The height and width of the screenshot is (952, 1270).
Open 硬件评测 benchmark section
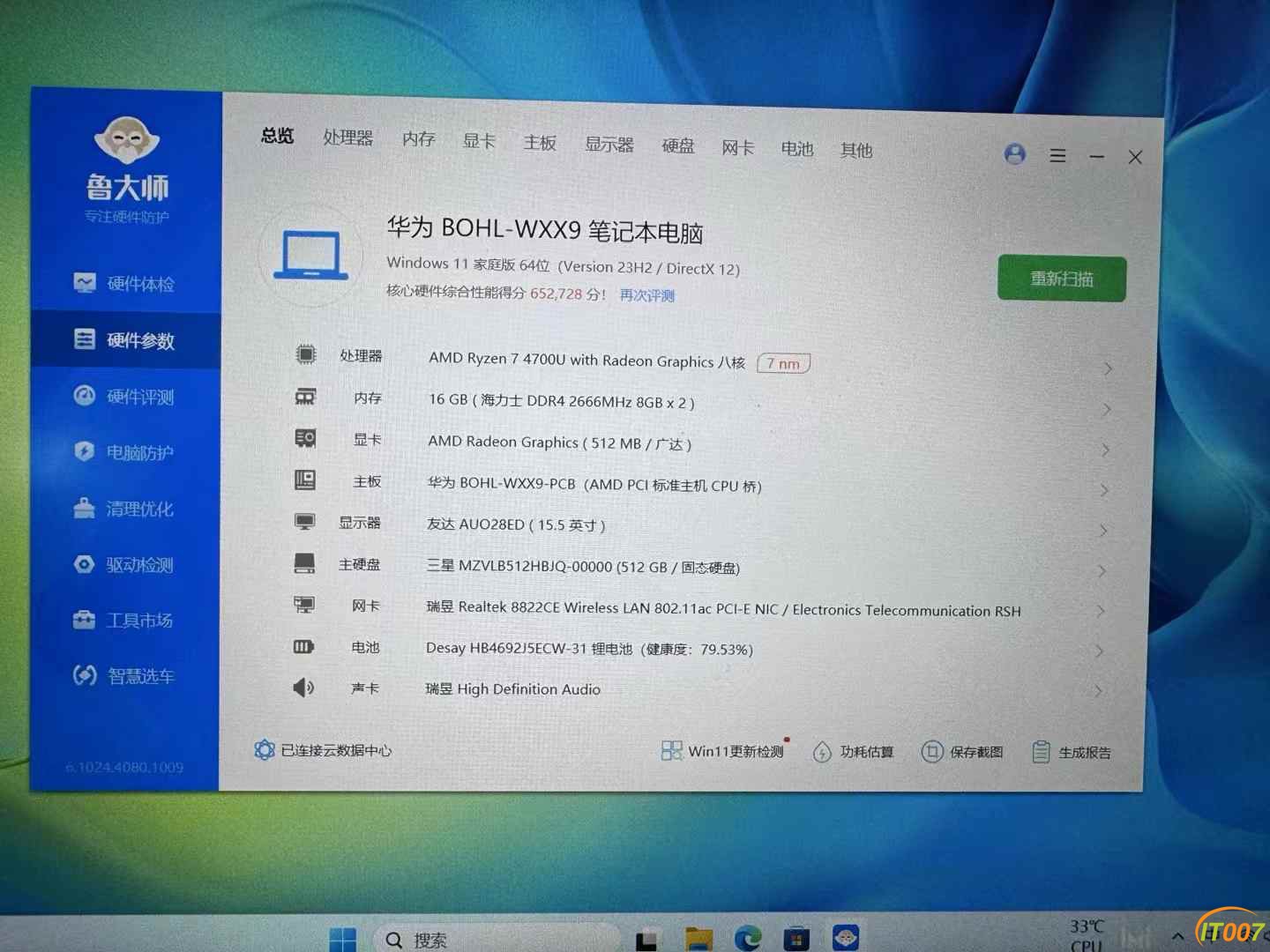[x=124, y=397]
